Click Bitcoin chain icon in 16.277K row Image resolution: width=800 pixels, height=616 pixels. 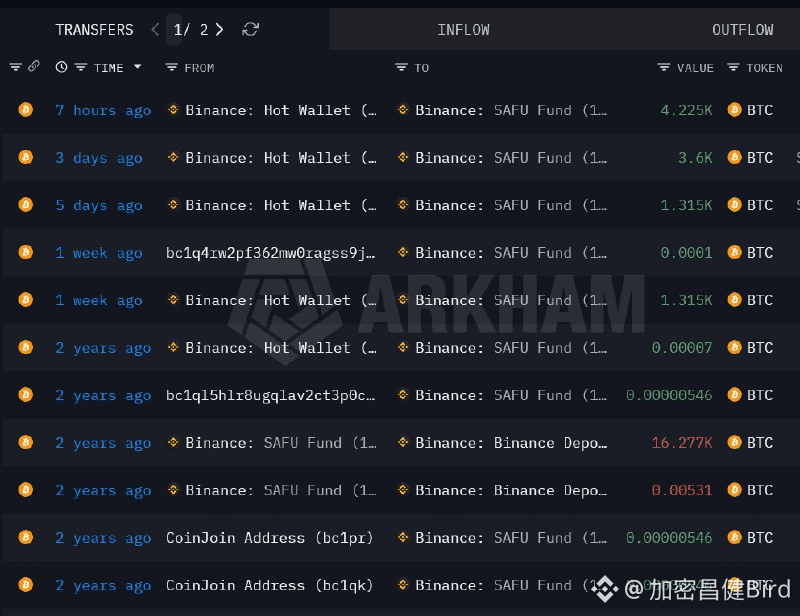26,442
